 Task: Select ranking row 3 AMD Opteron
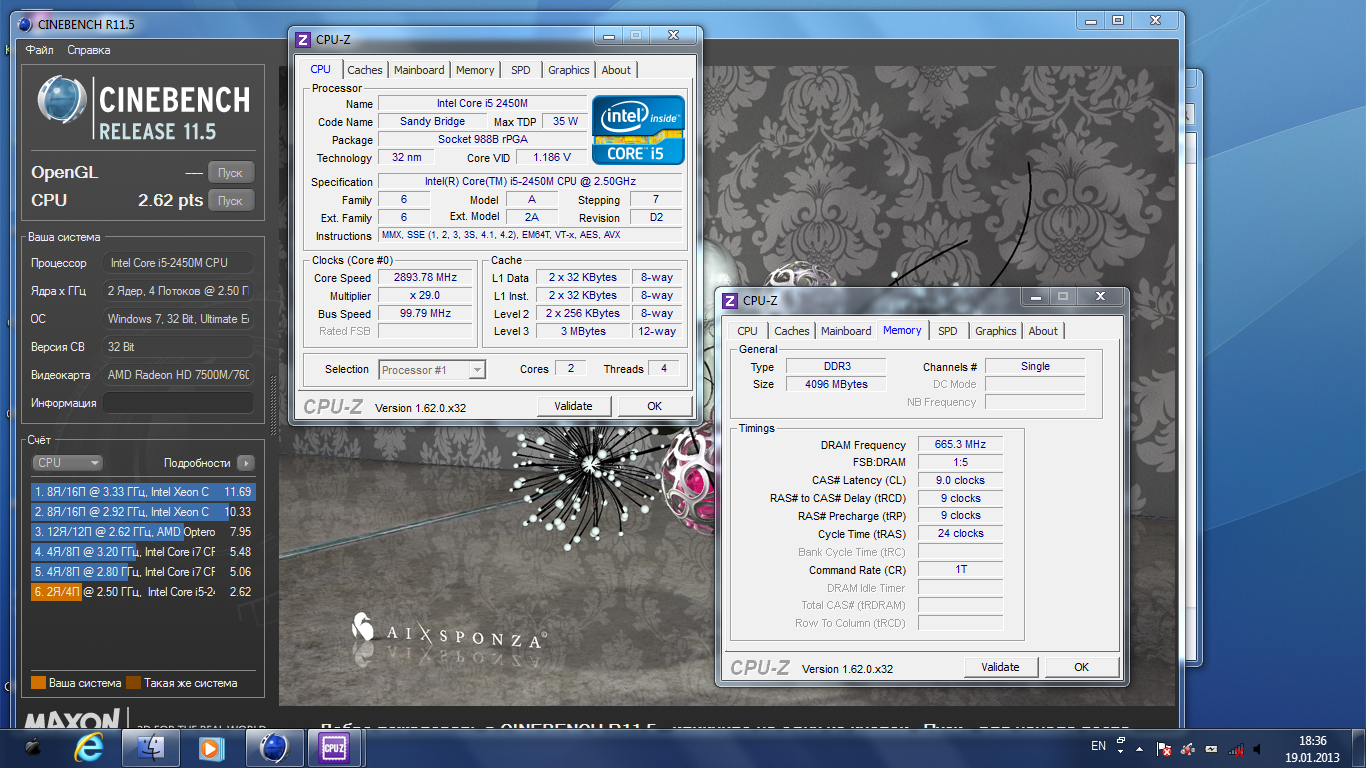coord(143,532)
